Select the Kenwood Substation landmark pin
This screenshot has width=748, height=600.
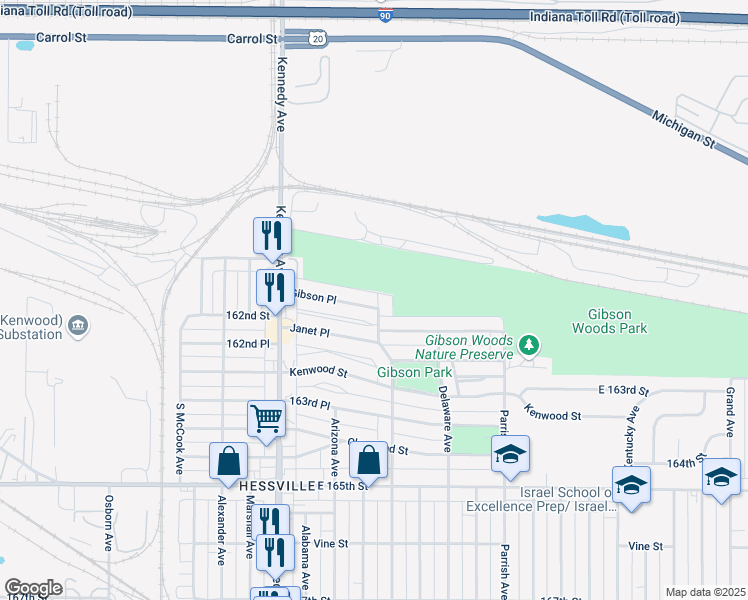click(x=78, y=326)
